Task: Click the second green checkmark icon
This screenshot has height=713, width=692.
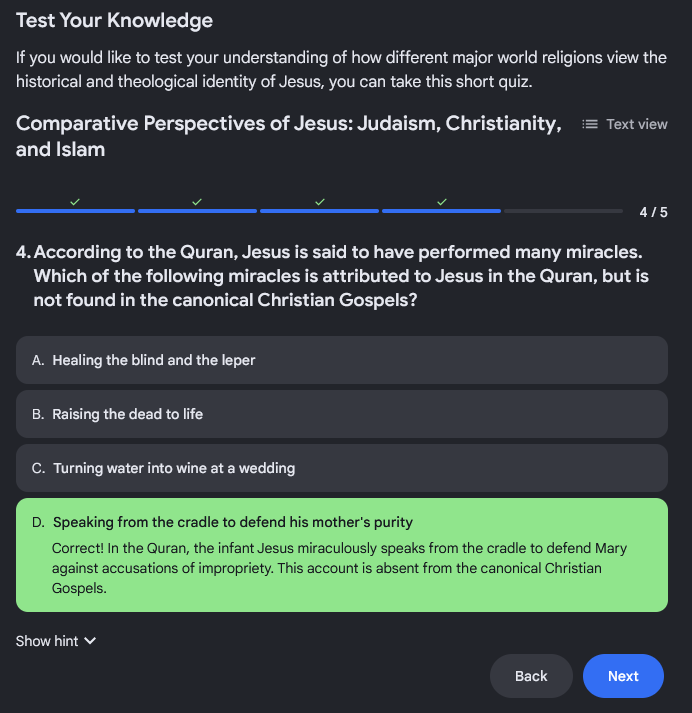Action: 197,201
